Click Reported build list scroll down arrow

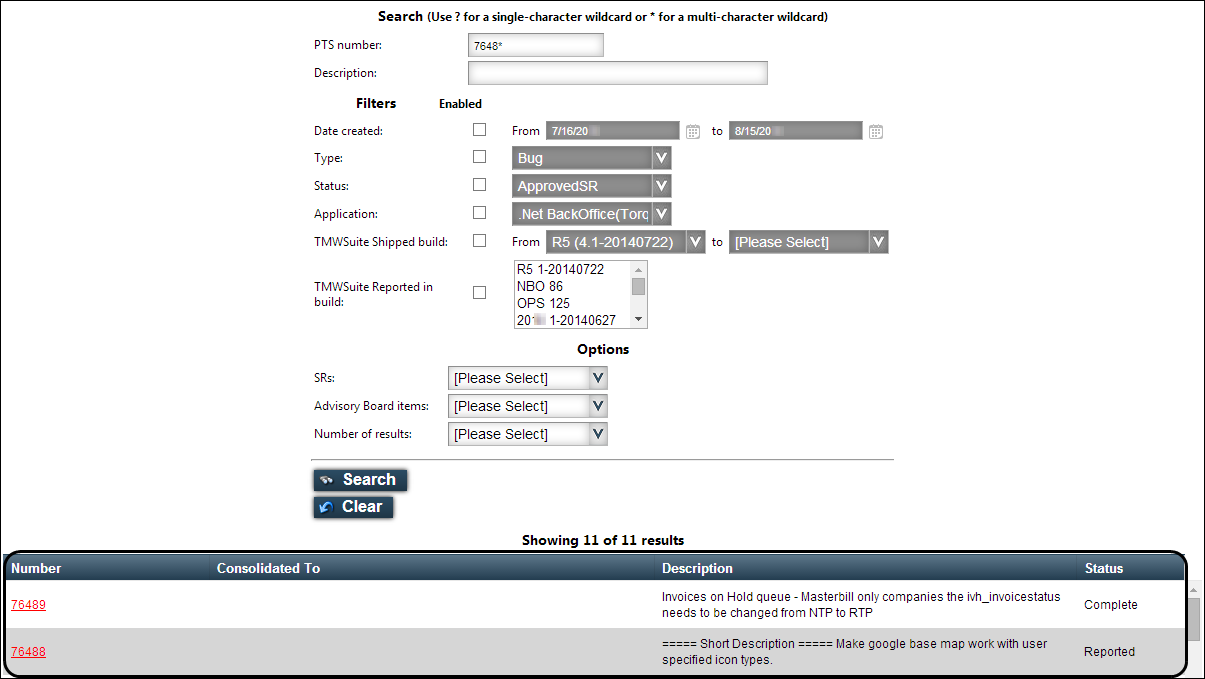point(639,320)
